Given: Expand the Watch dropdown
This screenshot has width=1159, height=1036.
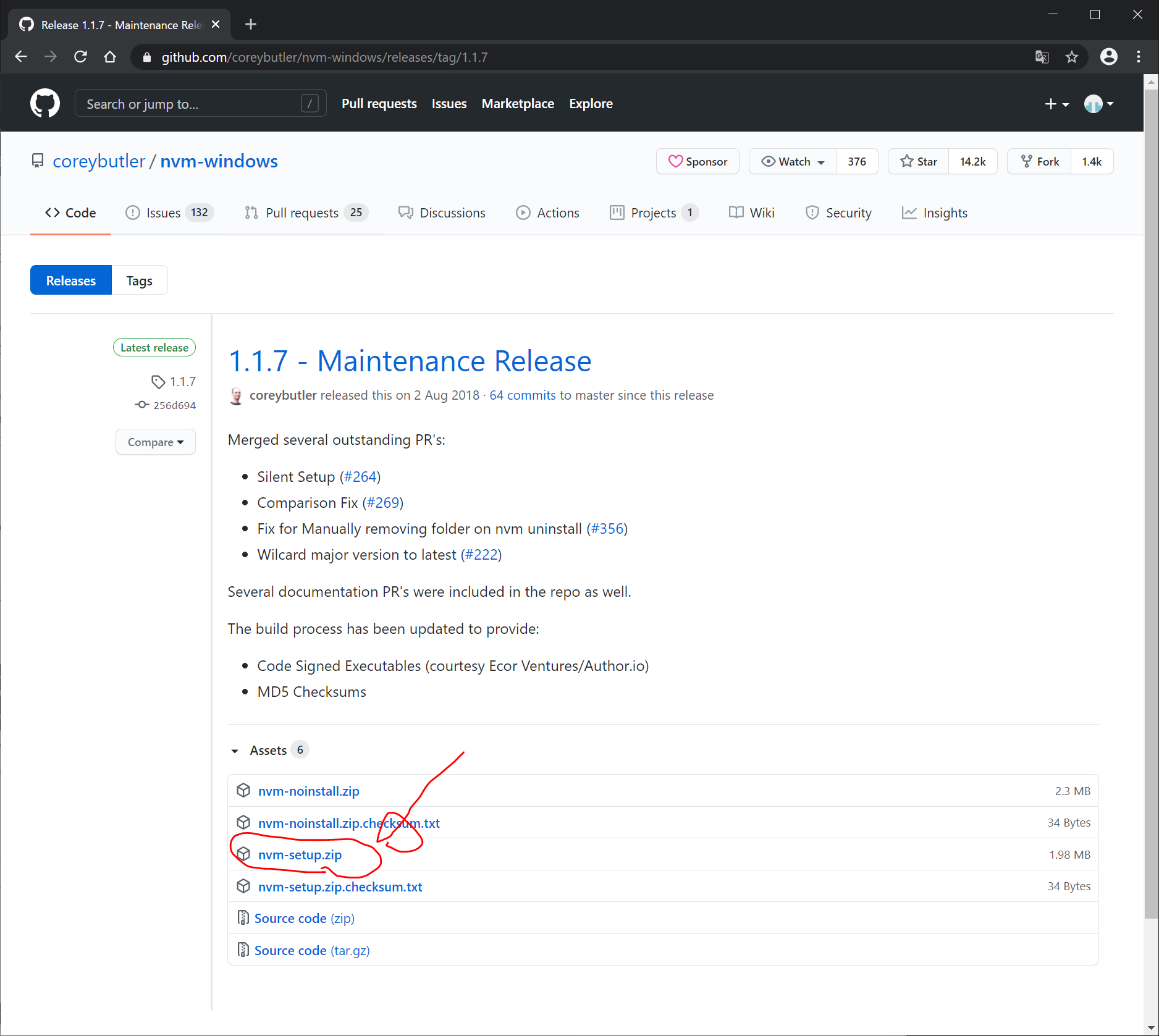Looking at the screenshot, I should (x=793, y=161).
